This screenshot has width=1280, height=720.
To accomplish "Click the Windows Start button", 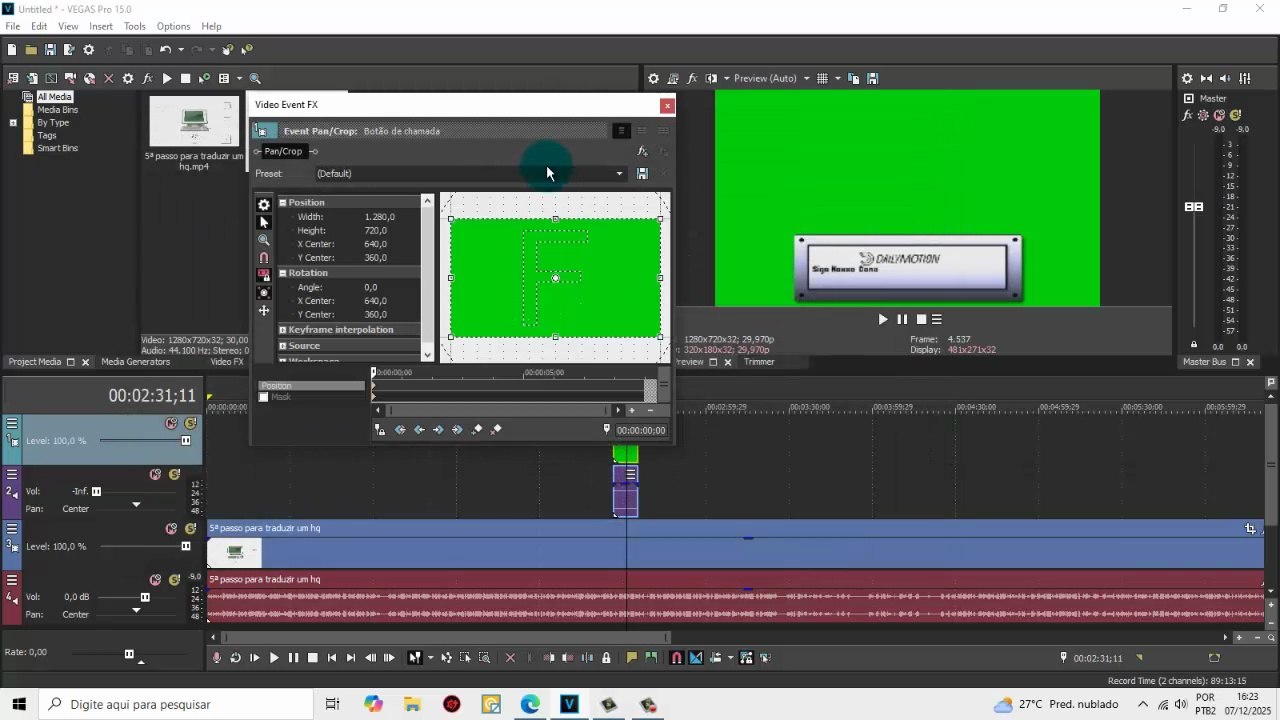I will tap(19, 705).
